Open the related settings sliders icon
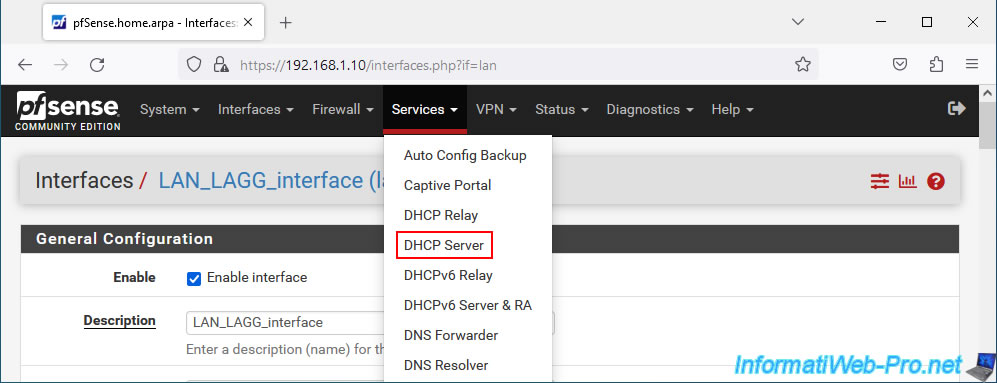Viewport: 997px width, 383px height. [x=880, y=181]
